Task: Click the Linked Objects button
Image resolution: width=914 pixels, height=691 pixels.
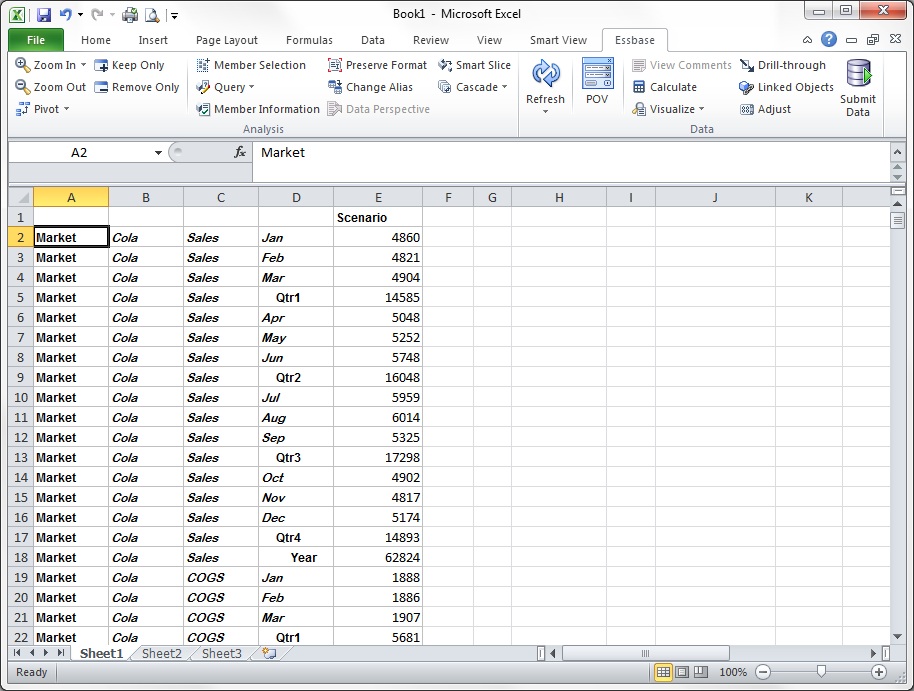Action: tap(786, 87)
